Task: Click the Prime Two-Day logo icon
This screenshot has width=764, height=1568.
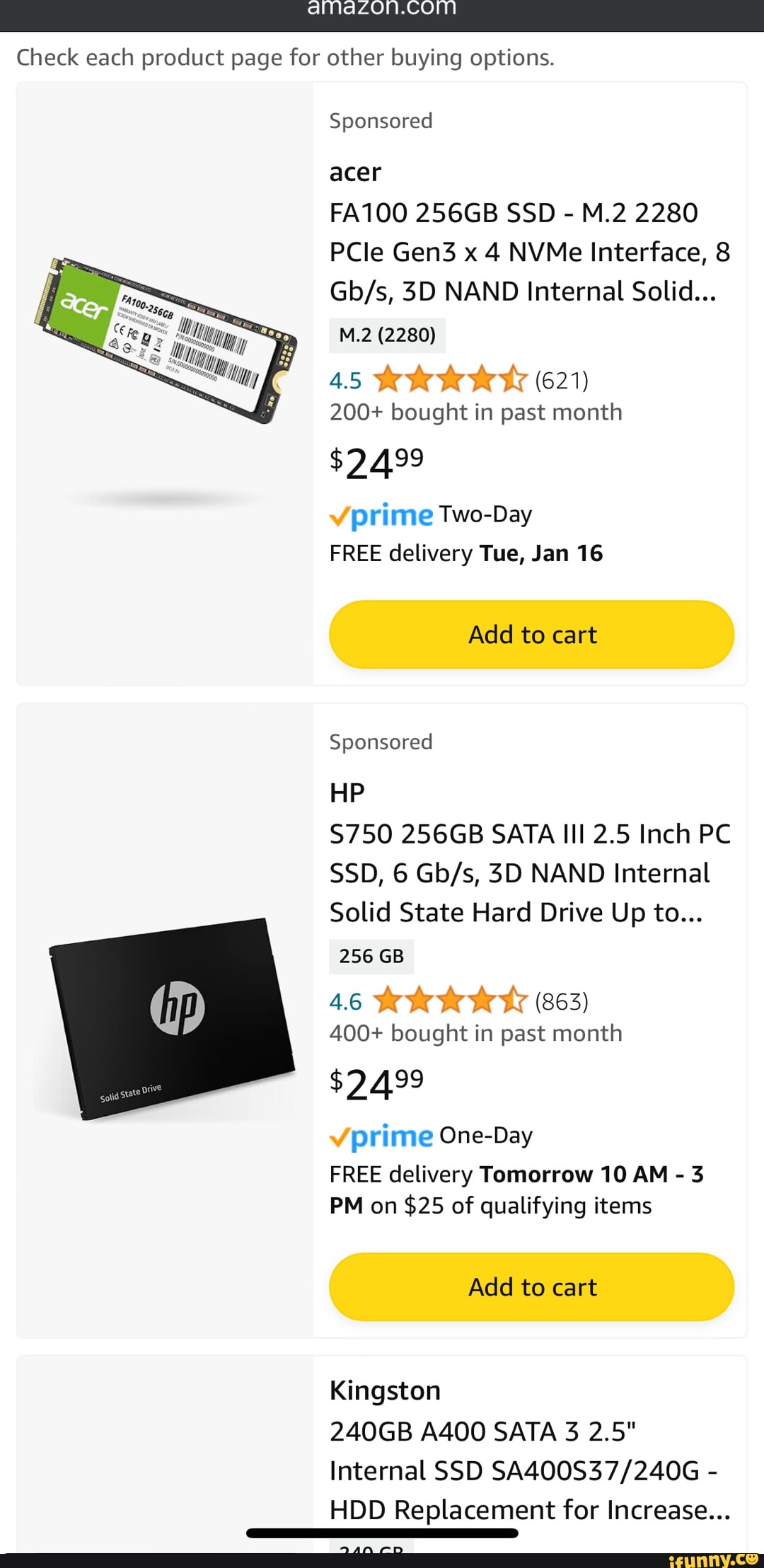Action: click(381, 516)
